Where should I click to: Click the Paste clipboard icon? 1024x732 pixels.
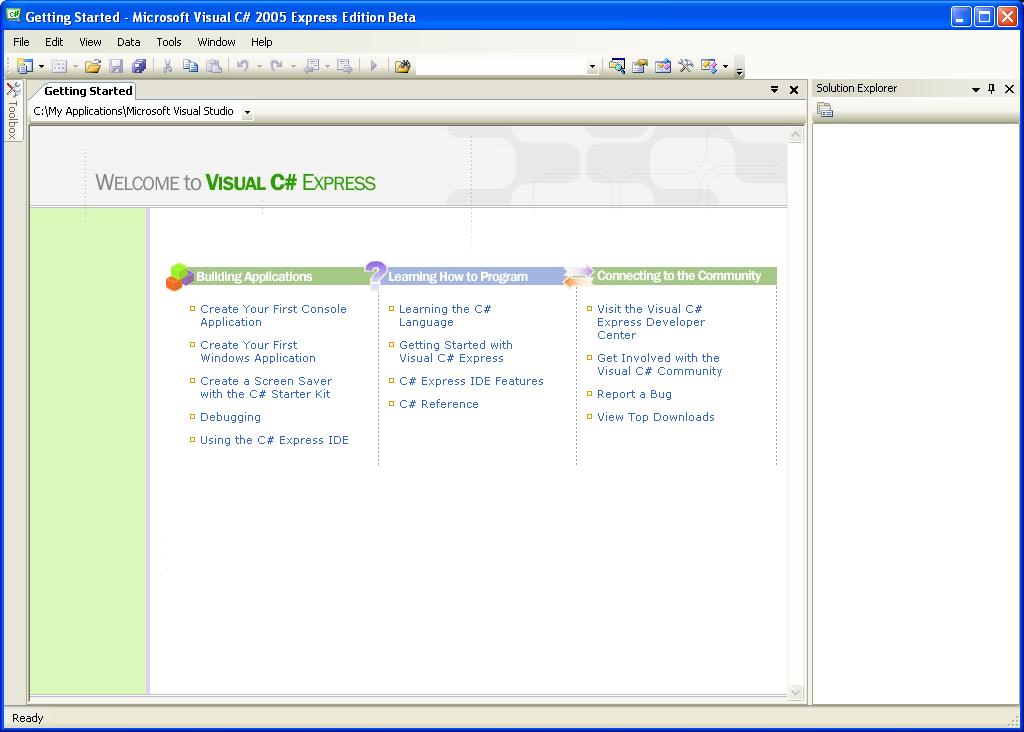214,66
